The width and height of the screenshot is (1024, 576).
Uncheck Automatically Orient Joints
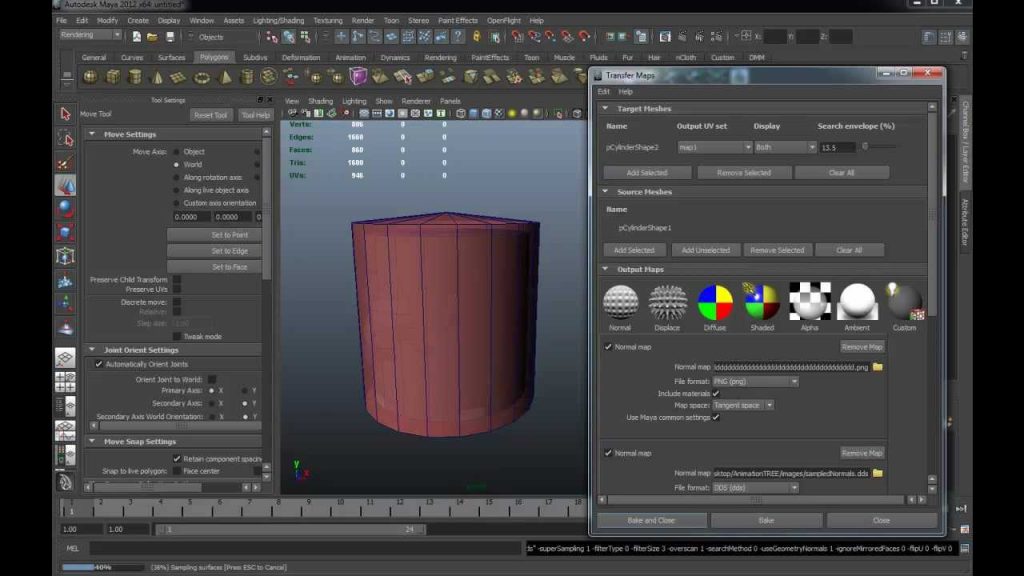click(x=99, y=364)
